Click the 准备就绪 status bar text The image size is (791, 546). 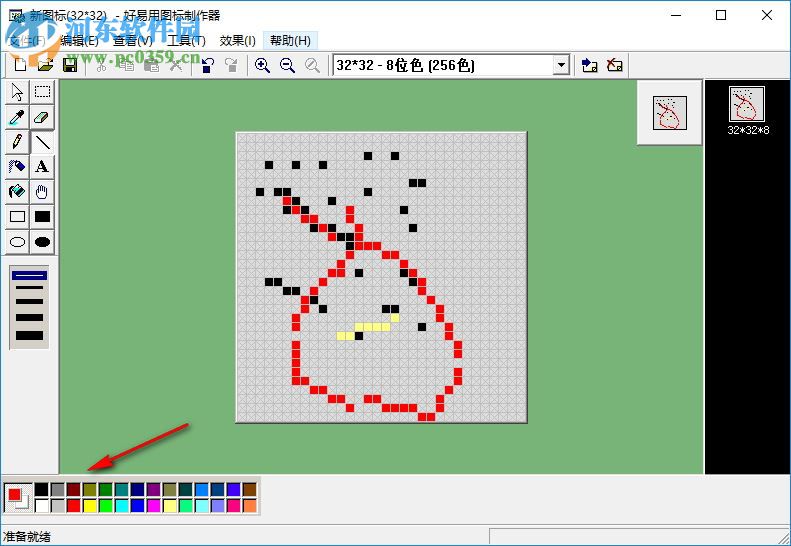click(27, 536)
